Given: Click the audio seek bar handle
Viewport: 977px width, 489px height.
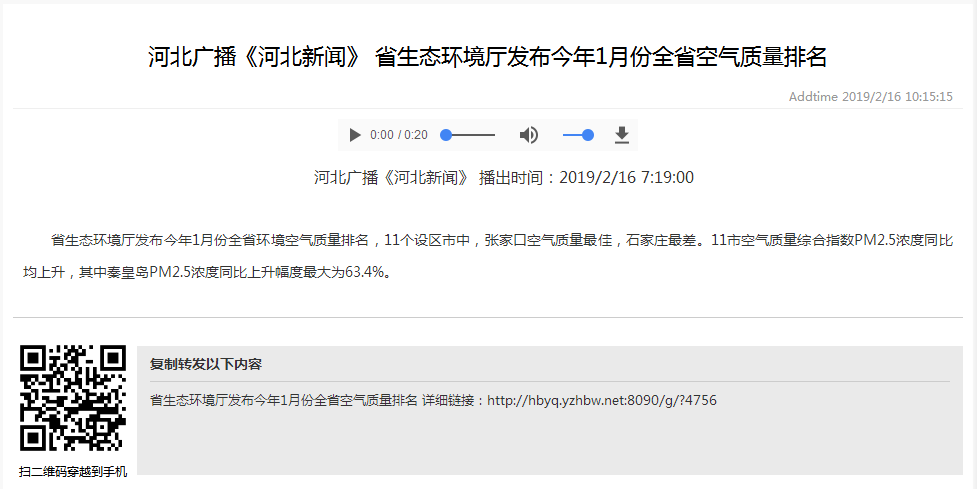Looking at the screenshot, I should click(x=446, y=135).
